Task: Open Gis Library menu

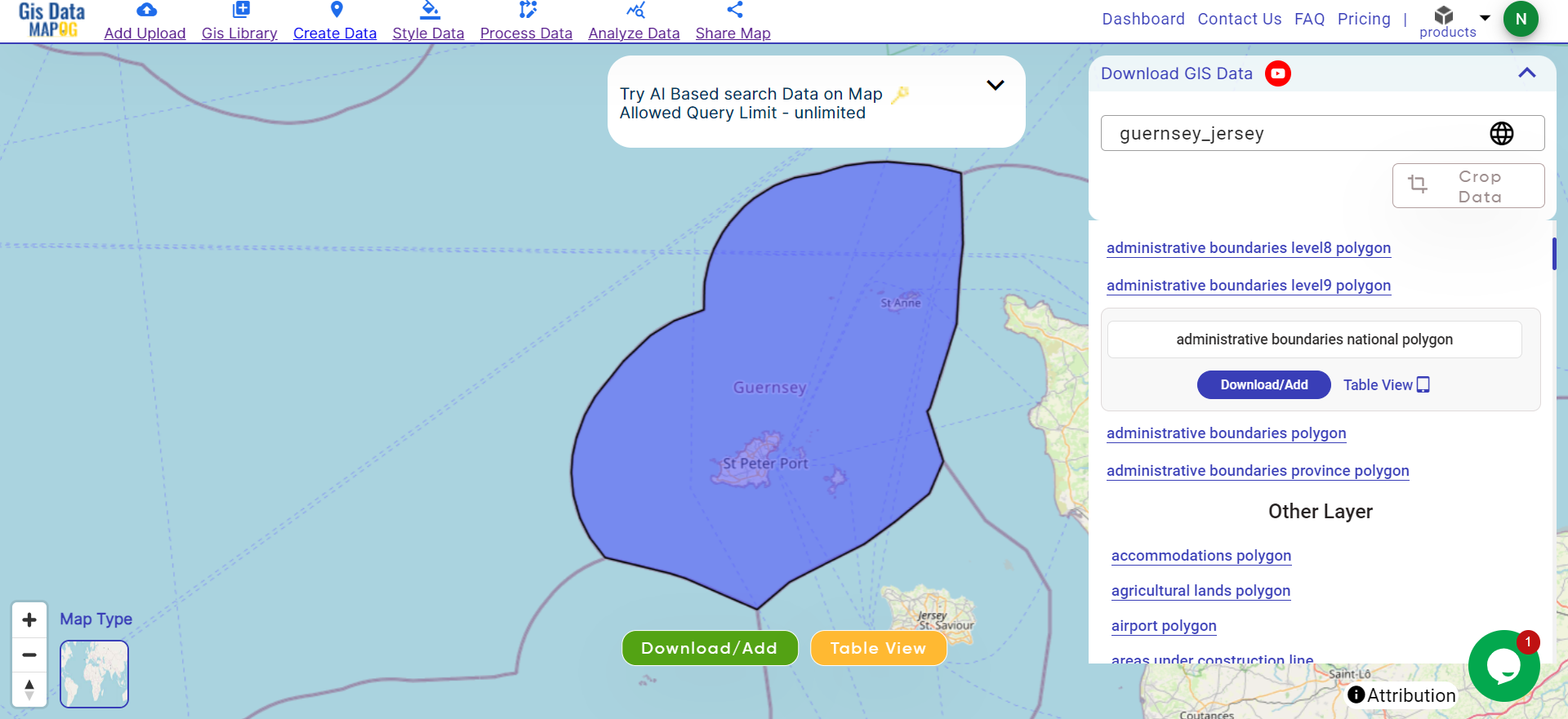Action: point(239,33)
